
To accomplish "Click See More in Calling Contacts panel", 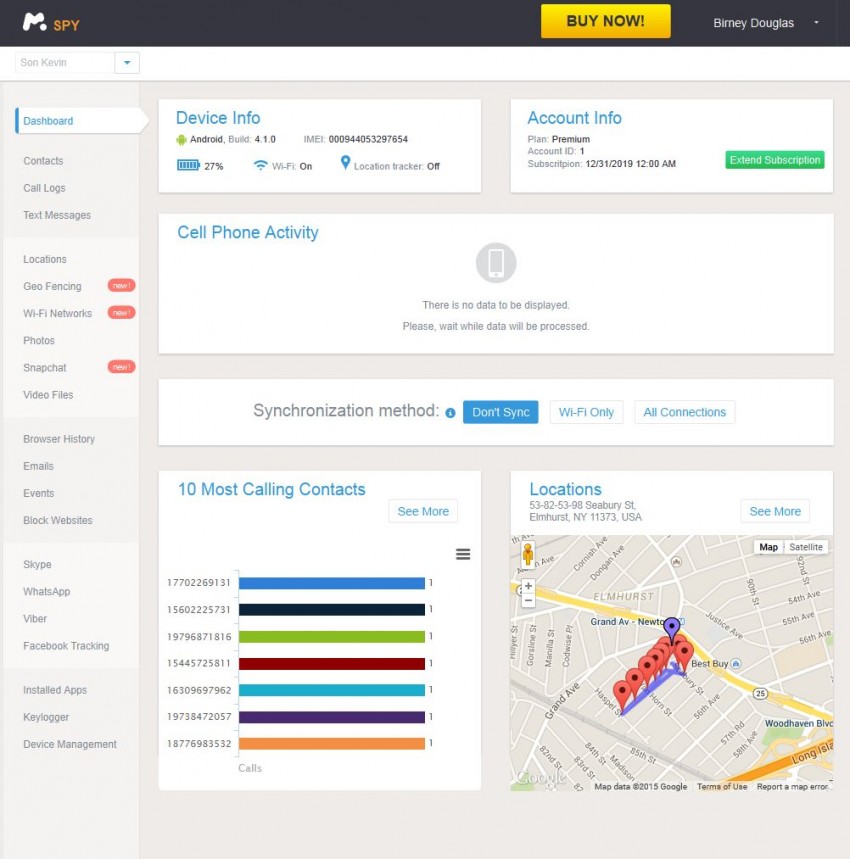I will point(423,511).
